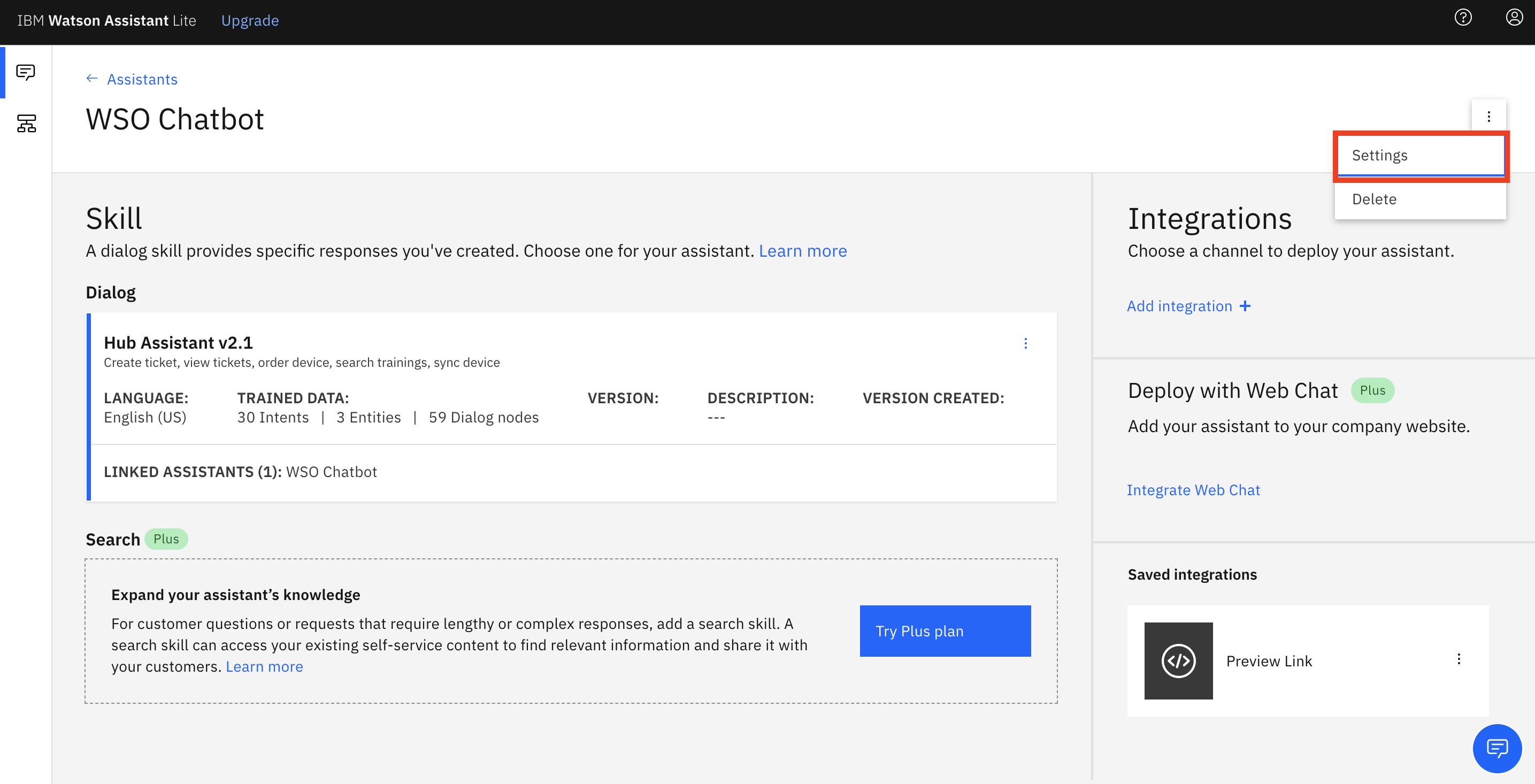This screenshot has width=1535, height=784.
Task: Open the user profile icon
Action: tap(1514, 18)
